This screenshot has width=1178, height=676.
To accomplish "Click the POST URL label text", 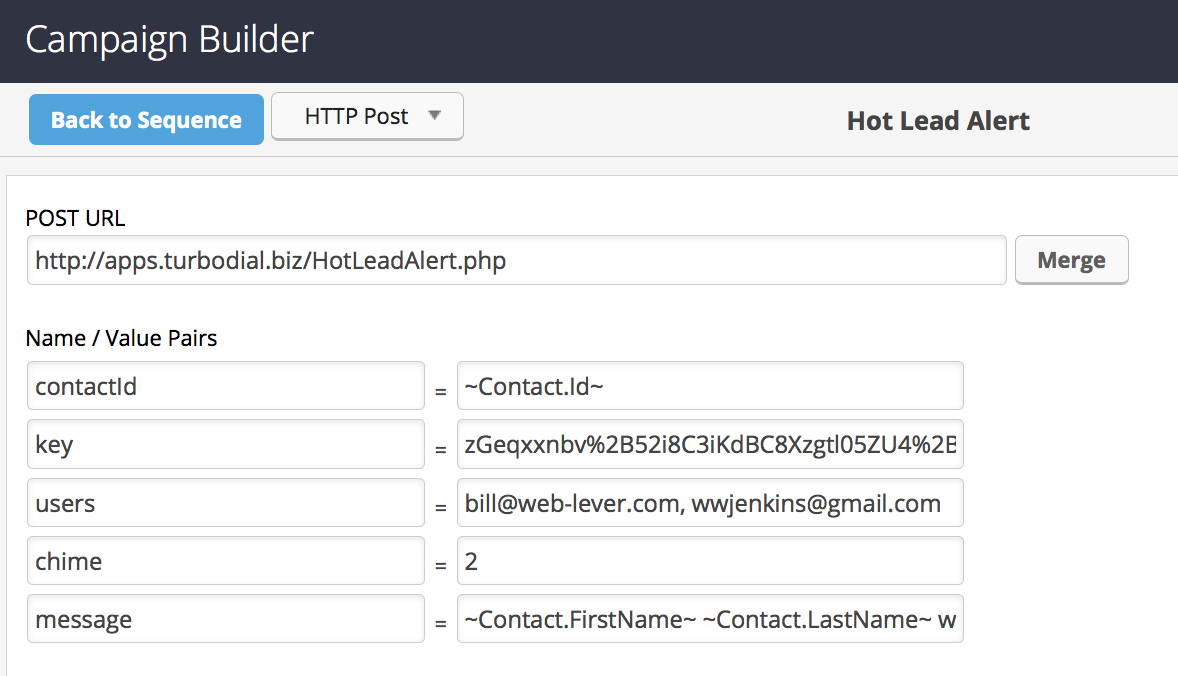I will point(75,218).
